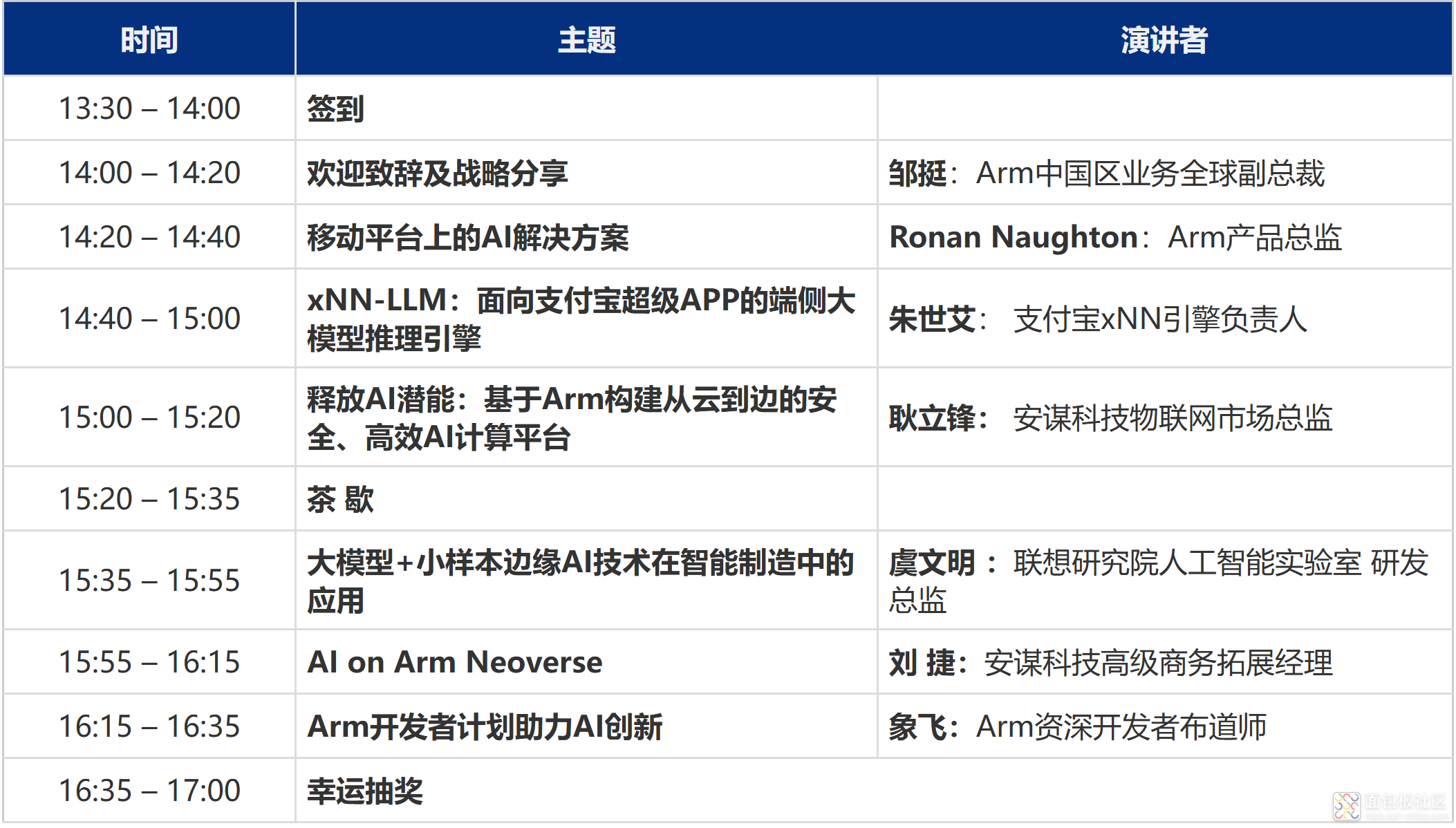Select the 16:35 – 17:00 time cell
Viewport: 1456px width, 828px height.
[x=149, y=791]
